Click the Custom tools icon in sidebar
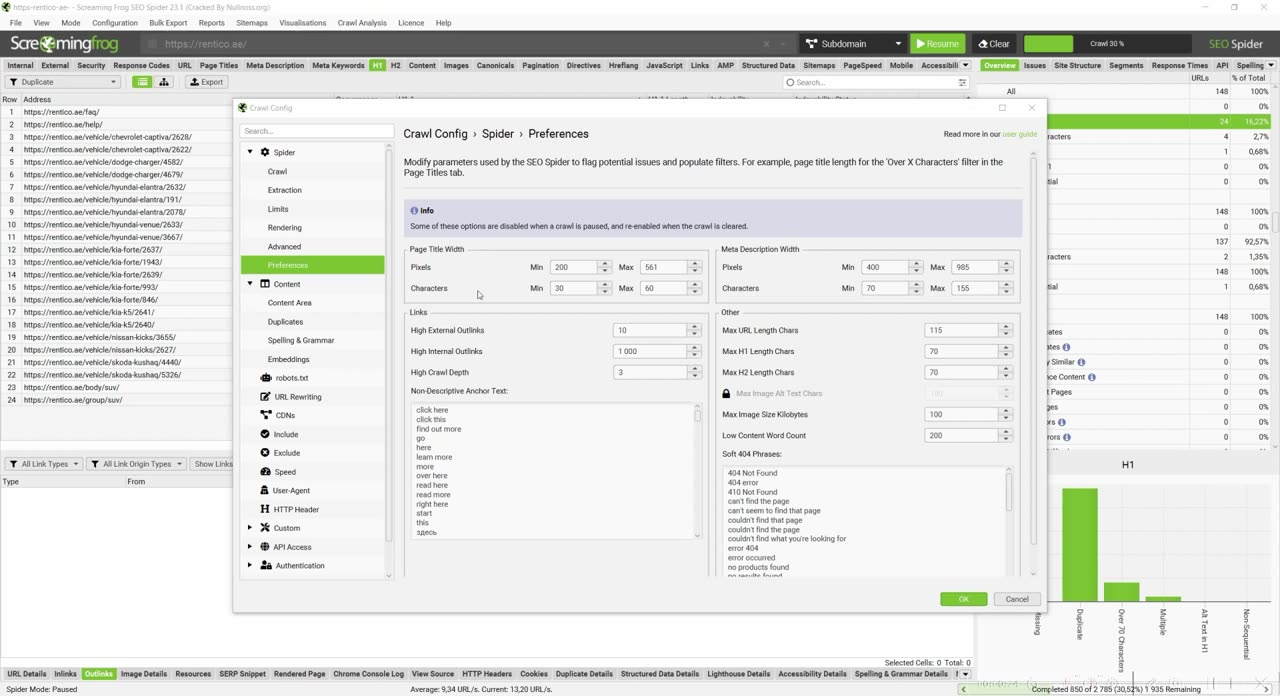The height and width of the screenshot is (696, 1280). (265, 528)
